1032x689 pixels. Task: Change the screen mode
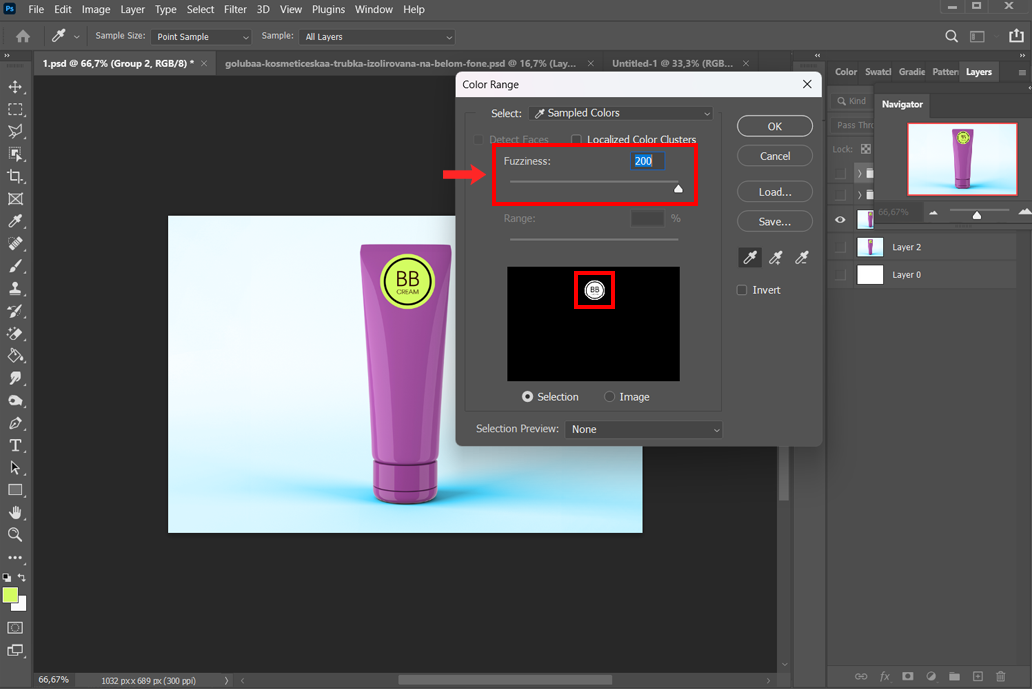pyautogui.click(x=15, y=651)
